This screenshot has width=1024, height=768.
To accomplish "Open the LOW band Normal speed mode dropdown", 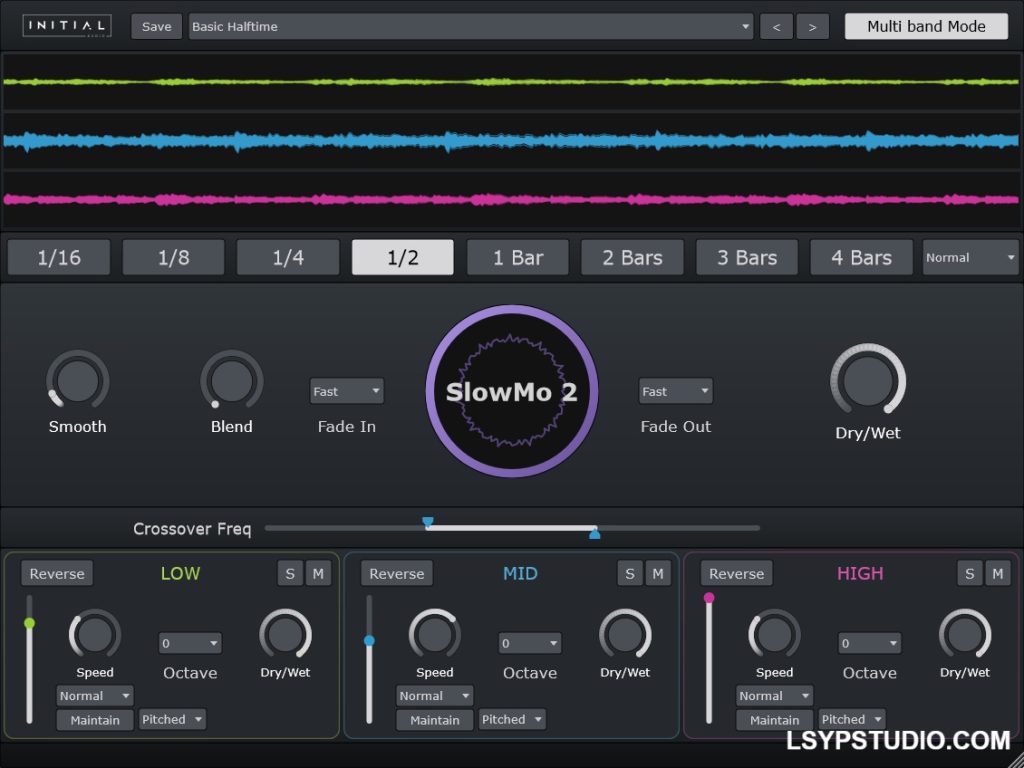I will (x=95, y=696).
